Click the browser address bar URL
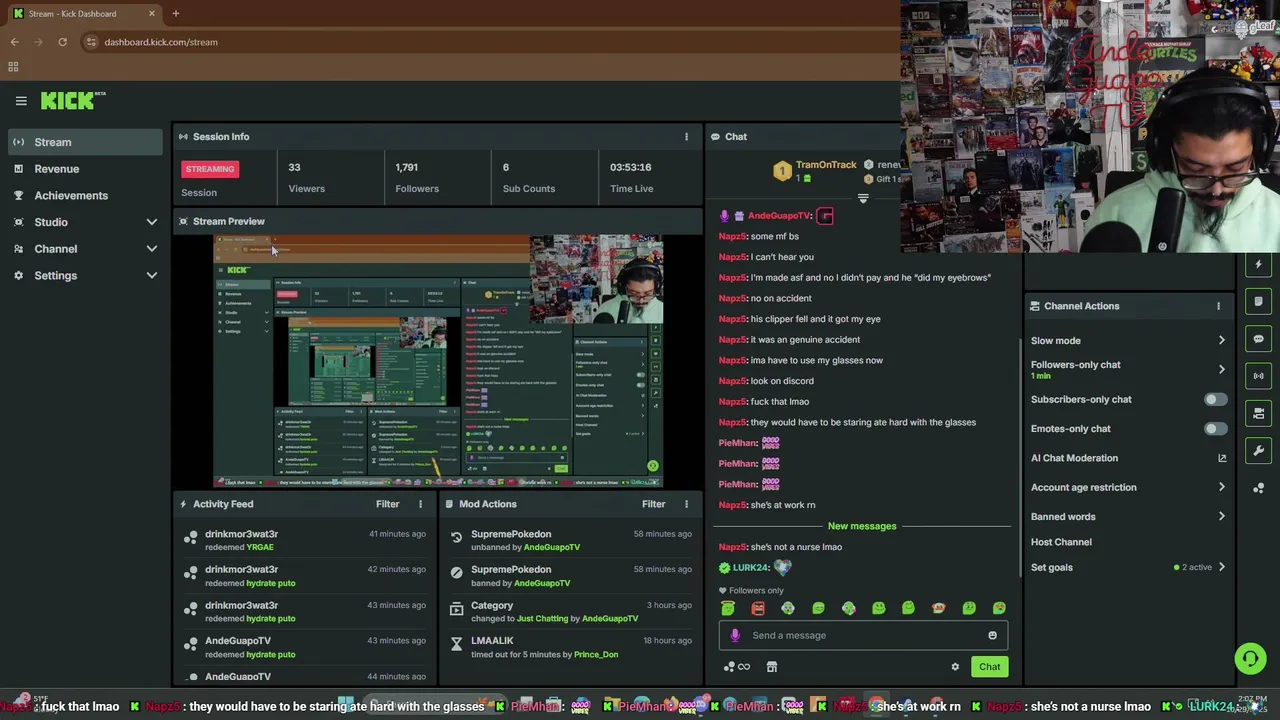 [161, 42]
